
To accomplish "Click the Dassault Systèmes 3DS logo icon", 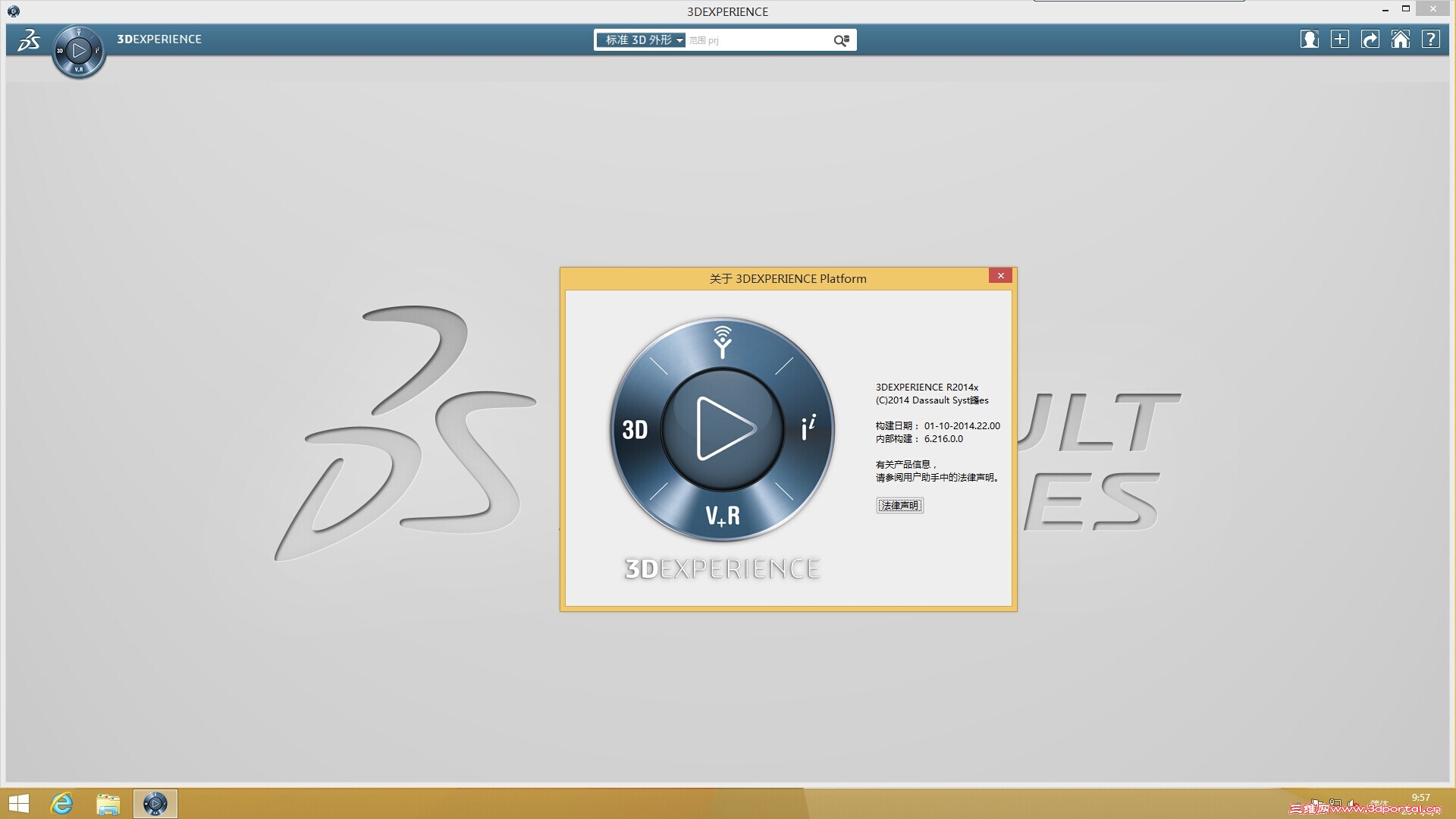I will (x=29, y=39).
